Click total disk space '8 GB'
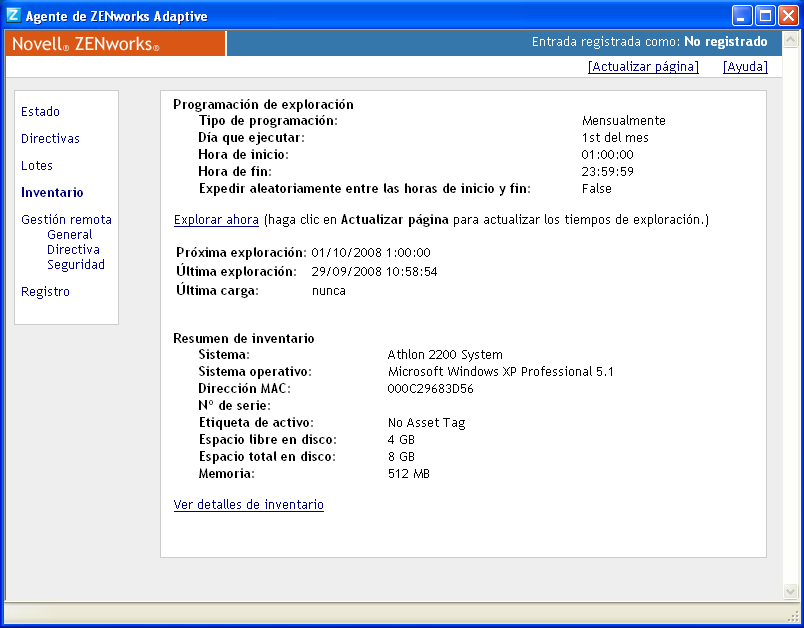The width and height of the screenshot is (804, 628). [x=401, y=456]
